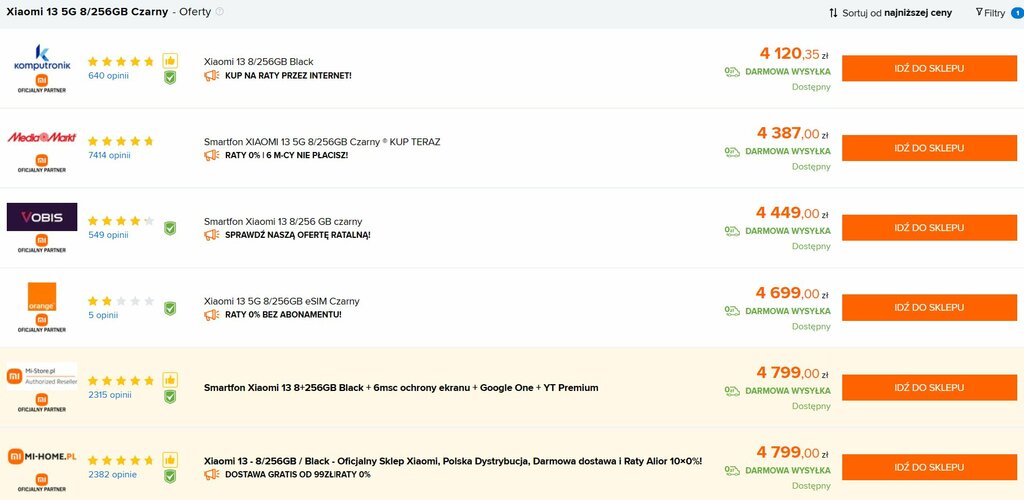Viewport: 1024px width, 500px height.
Task: Open the Media Markt shop logo
Action: (x=42, y=137)
